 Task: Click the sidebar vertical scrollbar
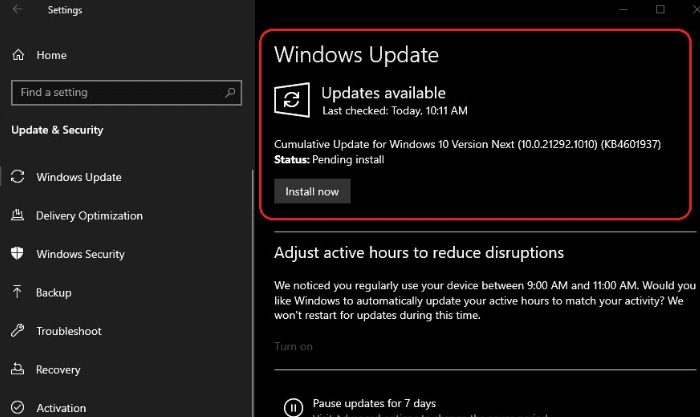tap(253, 292)
